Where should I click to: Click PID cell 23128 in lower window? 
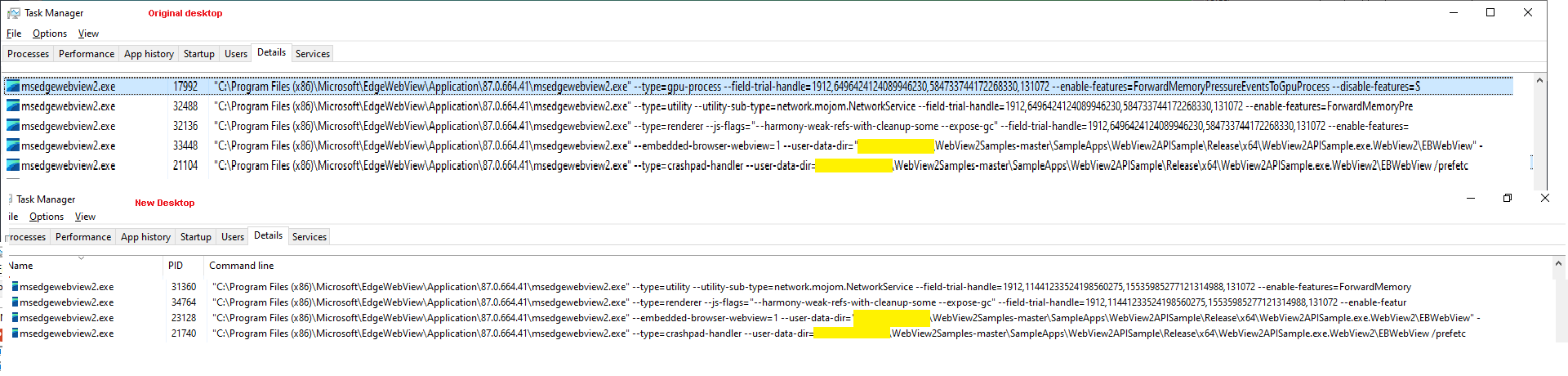[184, 318]
